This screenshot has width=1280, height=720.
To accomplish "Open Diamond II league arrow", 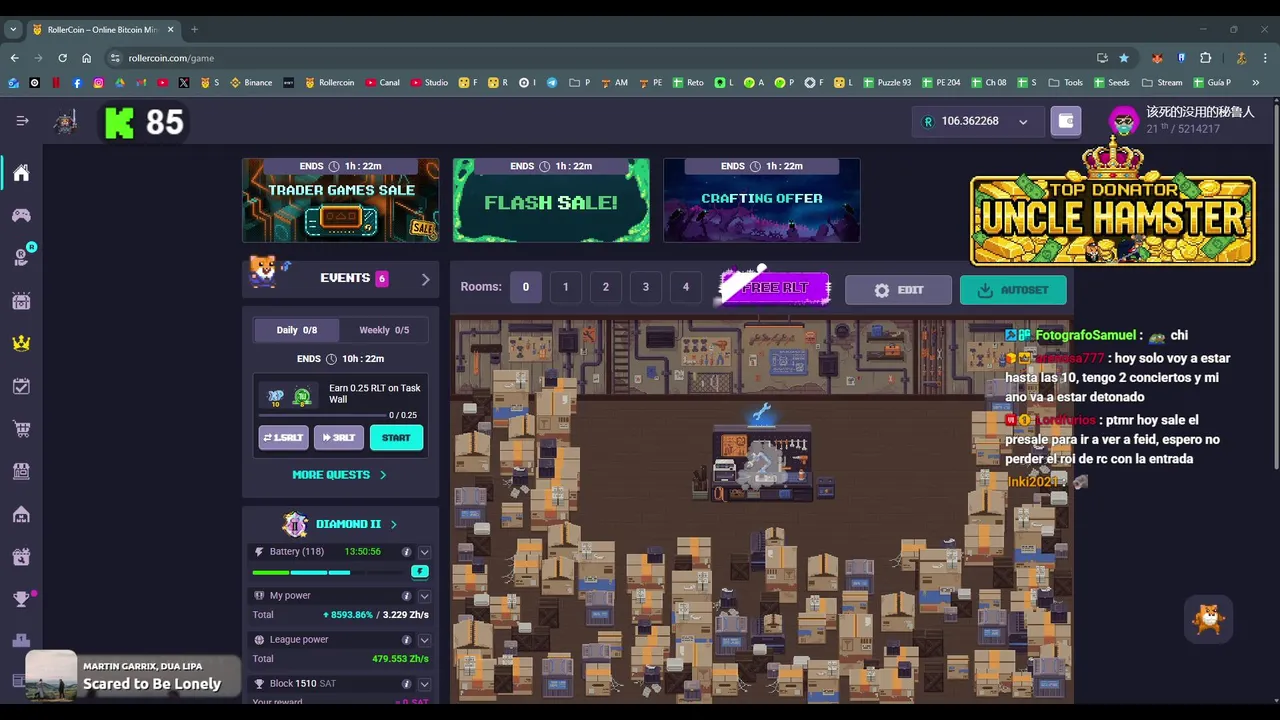I will [393, 524].
